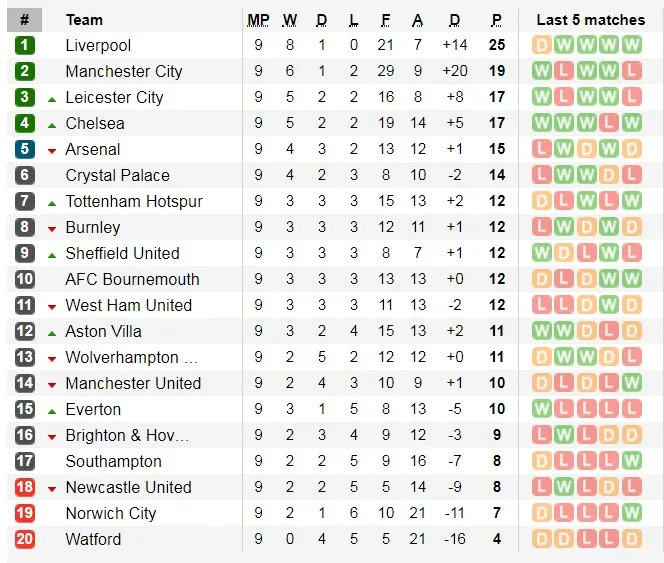Open the Tottenham Hotspur team link
This screenshot has width=664, height=563.
pos(133,201)
